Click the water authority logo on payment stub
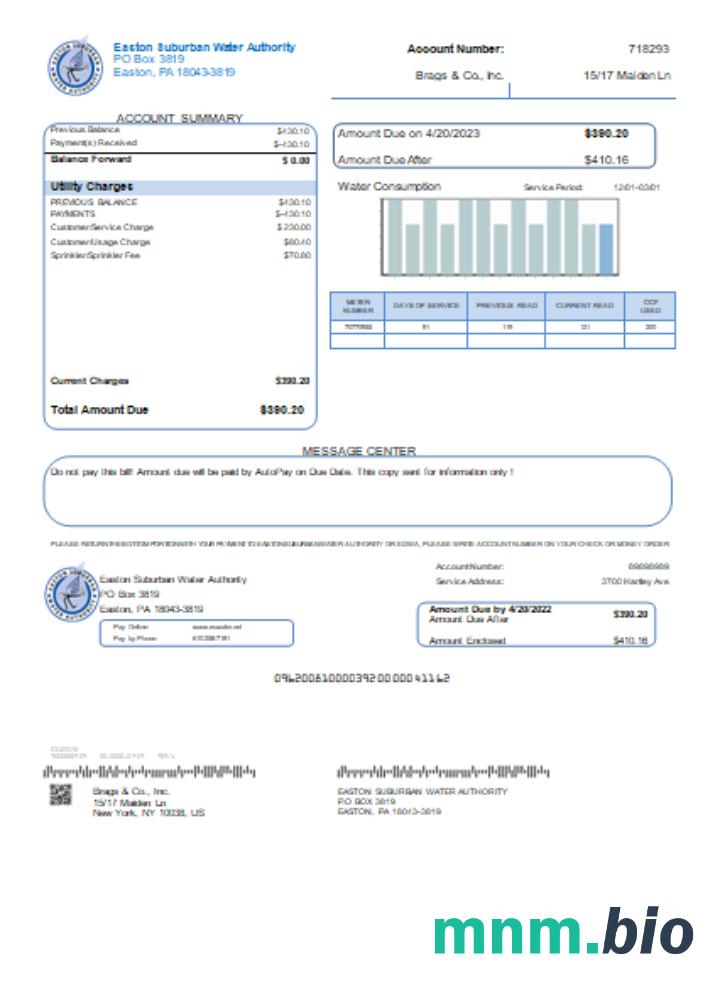Screen dimensions: 720x1000 [x=69, y=594]
